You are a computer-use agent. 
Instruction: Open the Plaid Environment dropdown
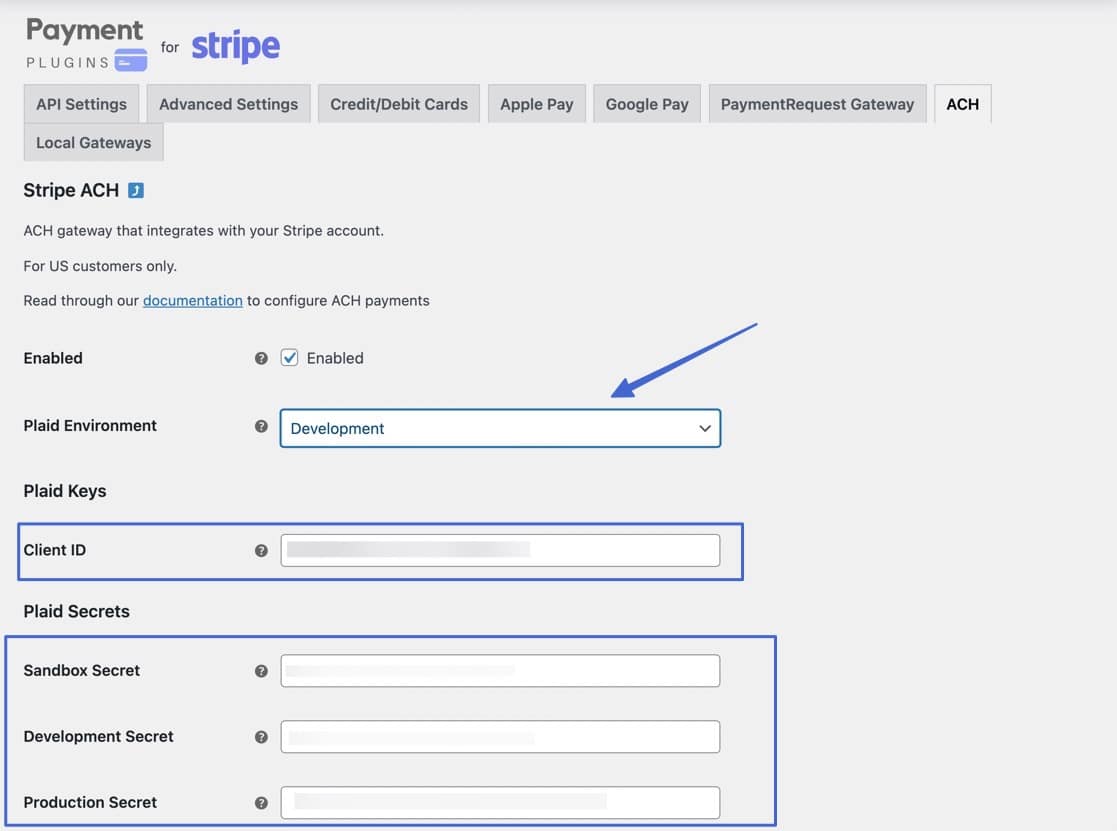(x=500, y=428)
